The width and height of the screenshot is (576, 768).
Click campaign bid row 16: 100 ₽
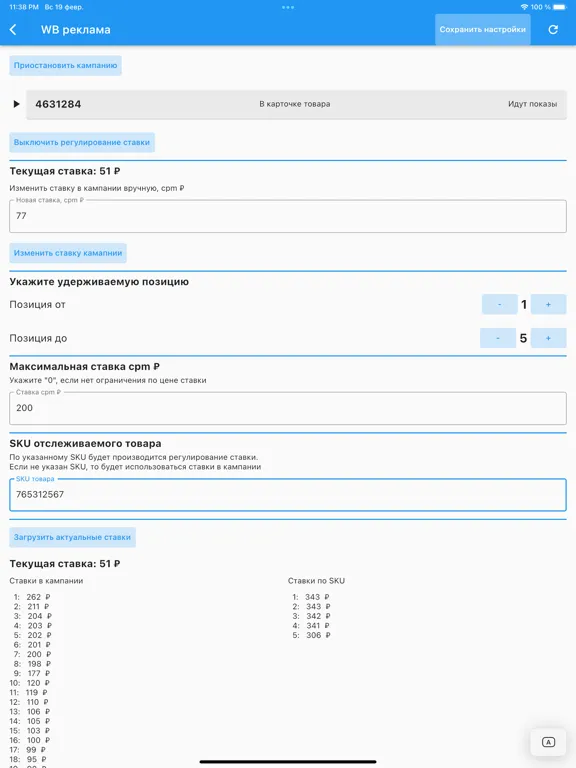(30, 740)
